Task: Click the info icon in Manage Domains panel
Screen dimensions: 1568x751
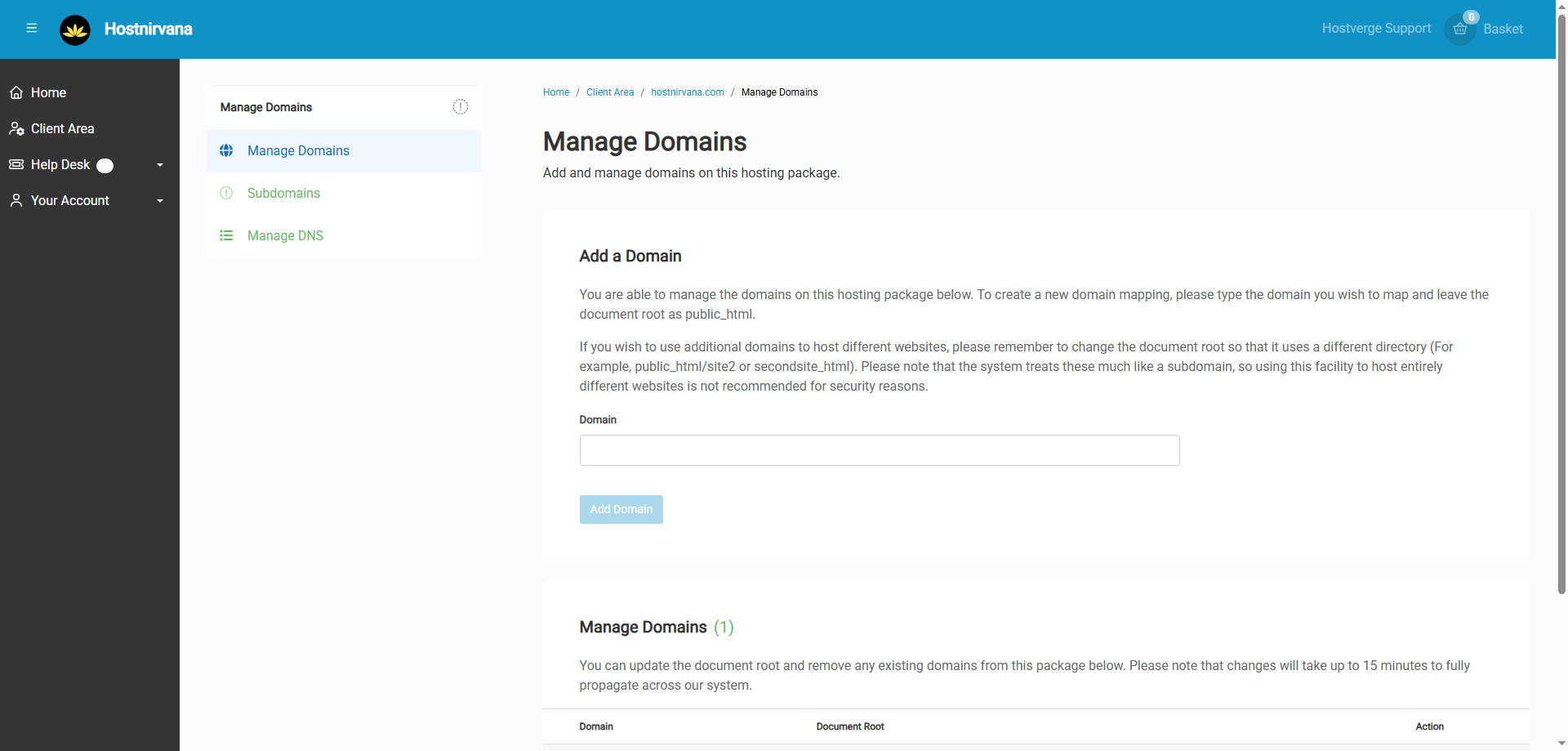Action: pos(461,107)
